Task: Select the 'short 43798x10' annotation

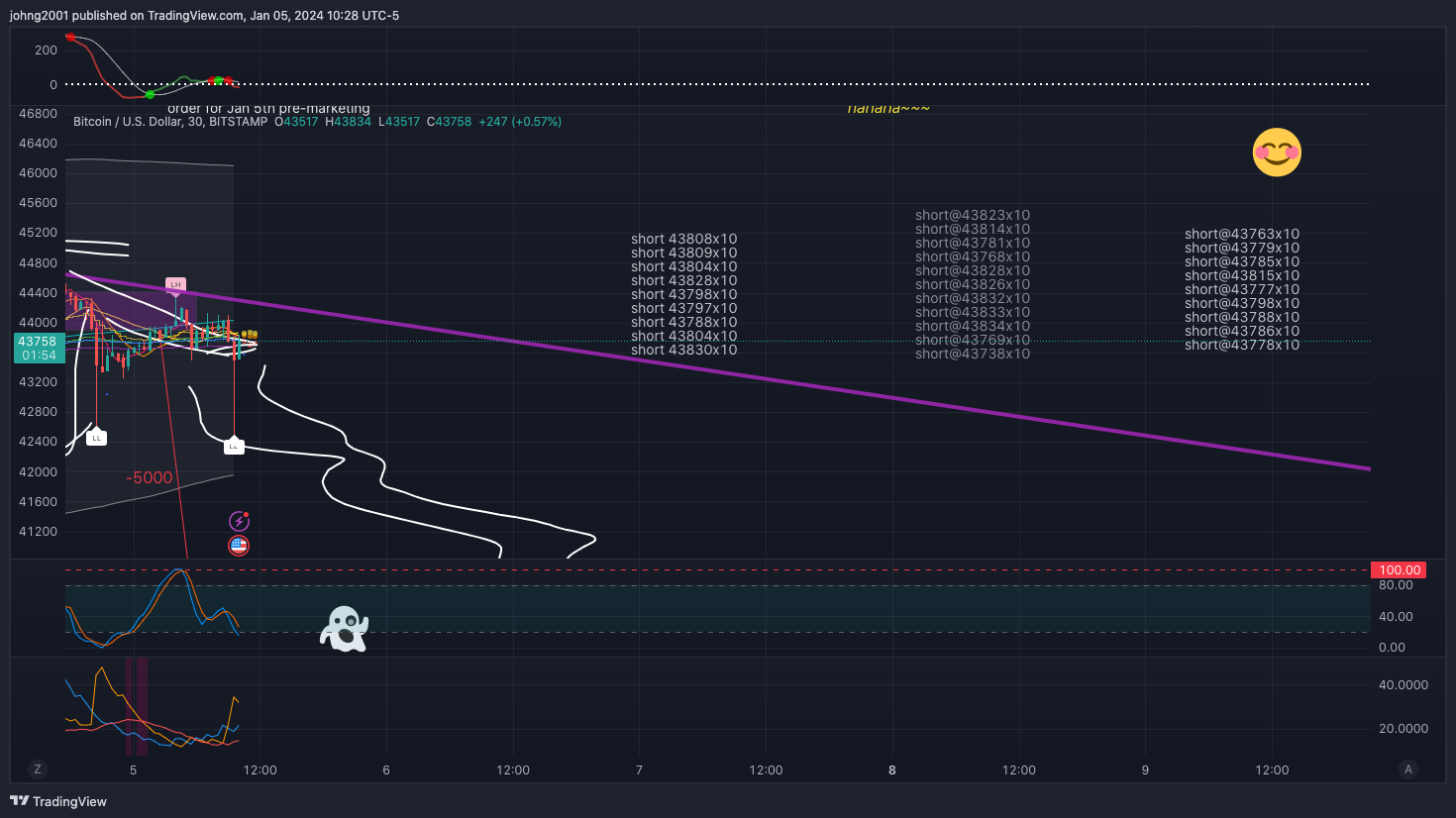Action: click(x=684, y=294)
